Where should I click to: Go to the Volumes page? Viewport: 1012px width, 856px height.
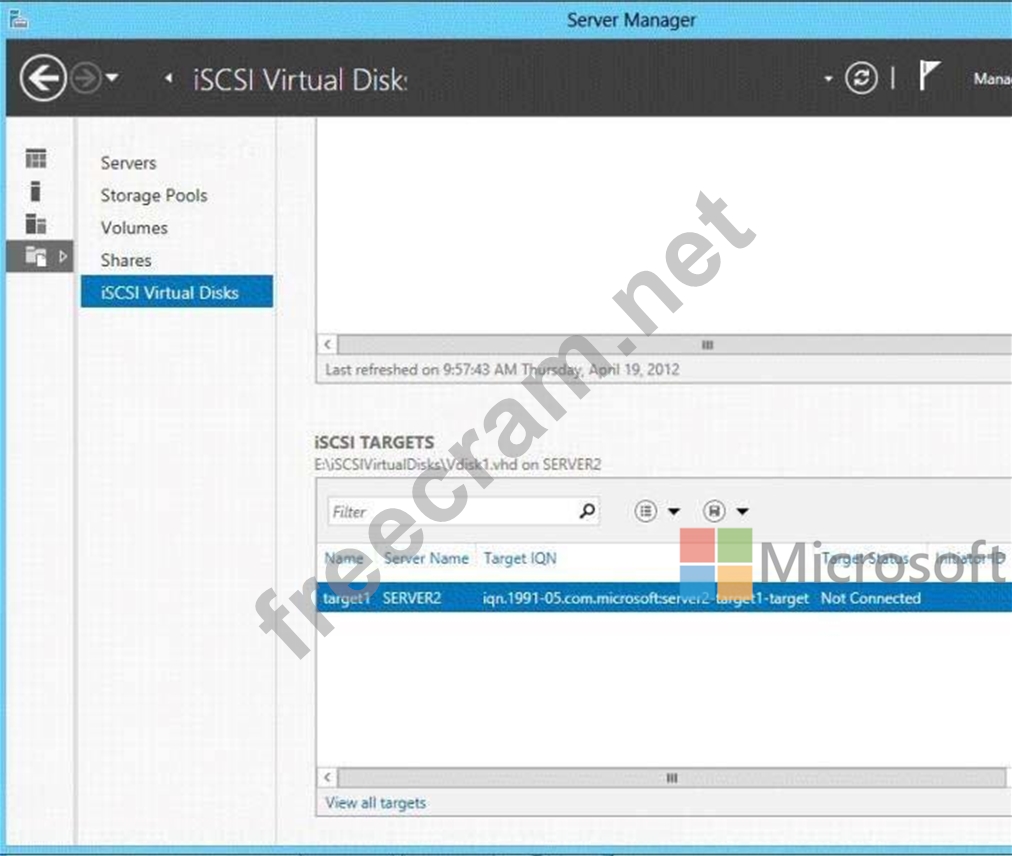(x=134, y=228)
